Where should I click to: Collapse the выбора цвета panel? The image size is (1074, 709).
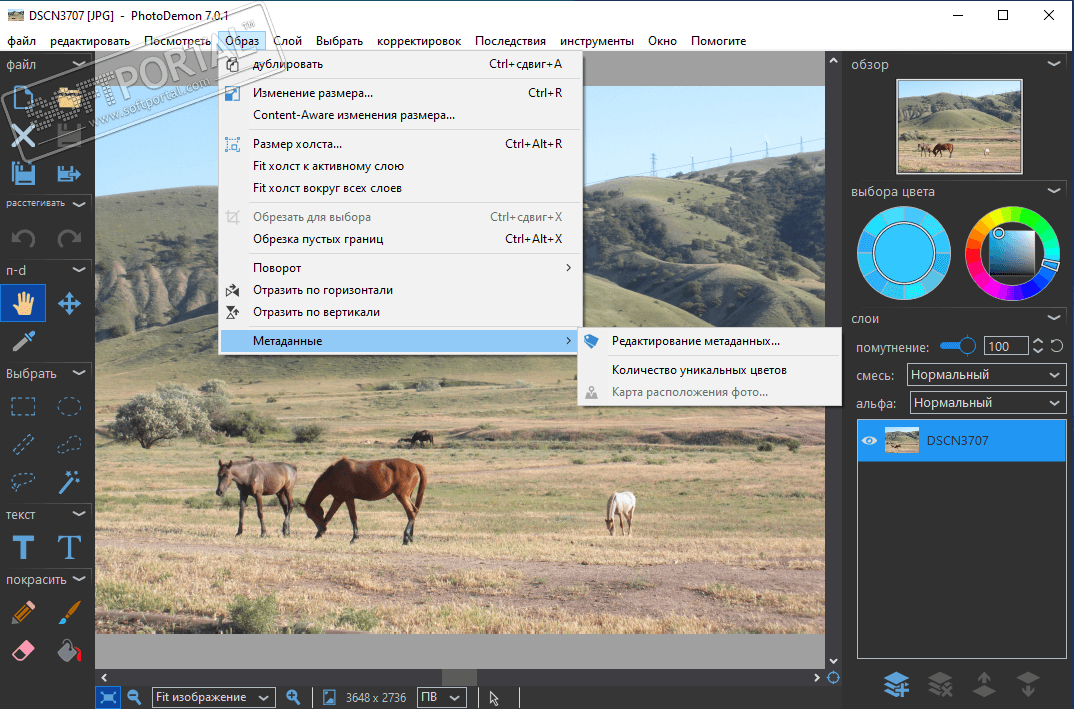coord(1054,191)
